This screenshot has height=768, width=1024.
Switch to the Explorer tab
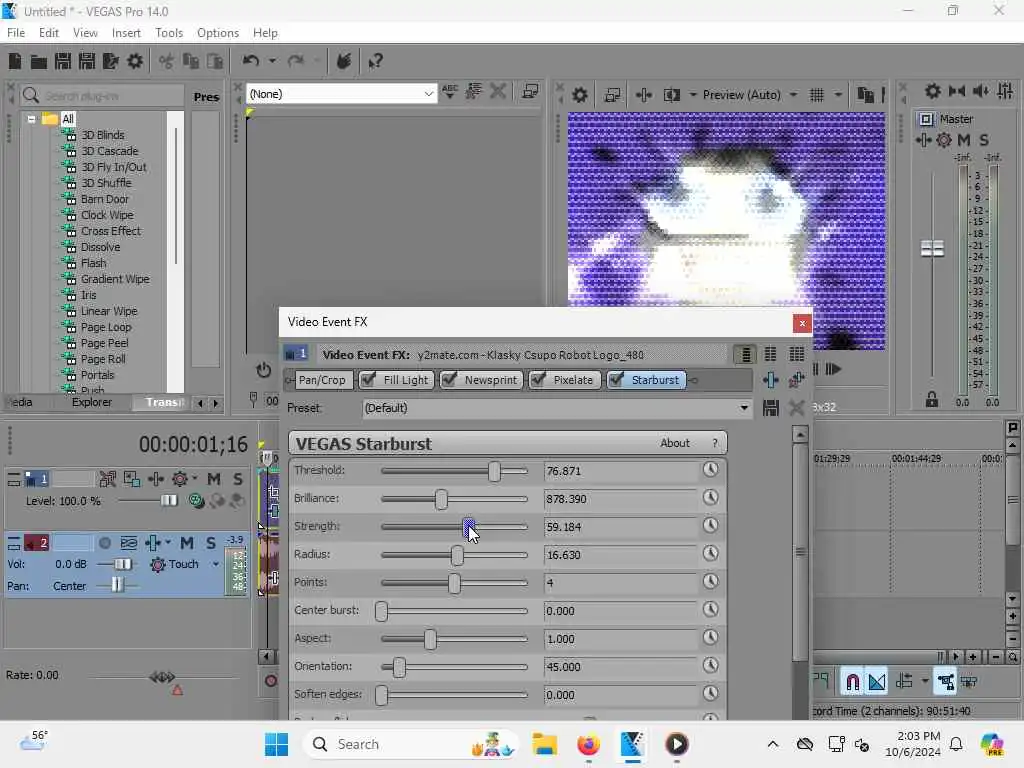click(x=92, y=402)
